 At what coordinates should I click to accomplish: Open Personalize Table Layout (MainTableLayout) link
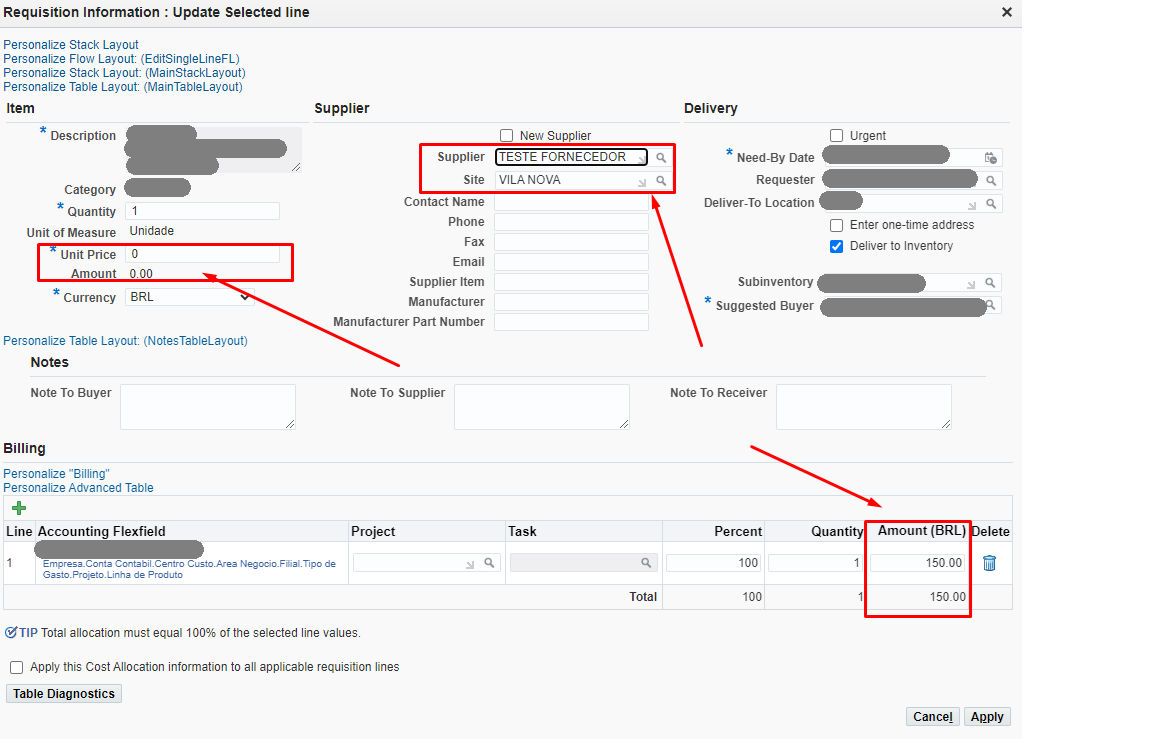[x=123, y=87]
